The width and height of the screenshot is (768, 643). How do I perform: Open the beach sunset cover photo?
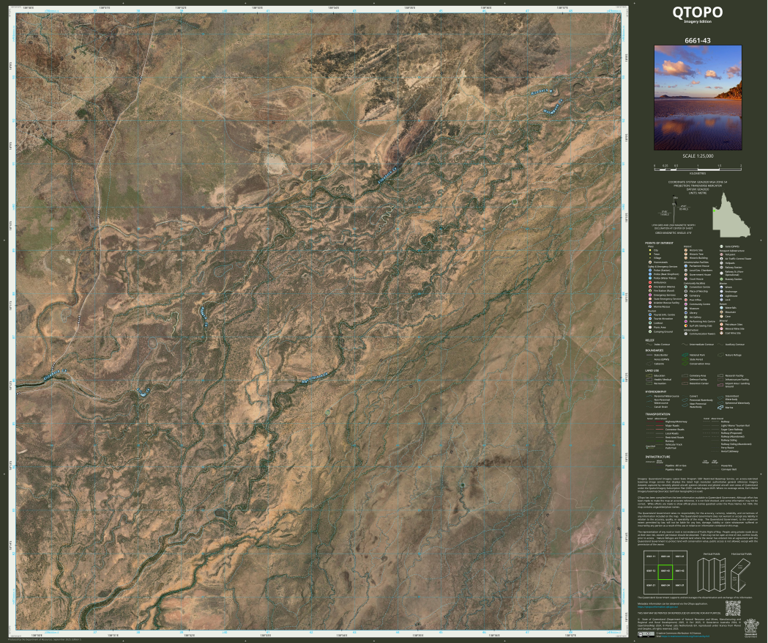tap(698, 98)
